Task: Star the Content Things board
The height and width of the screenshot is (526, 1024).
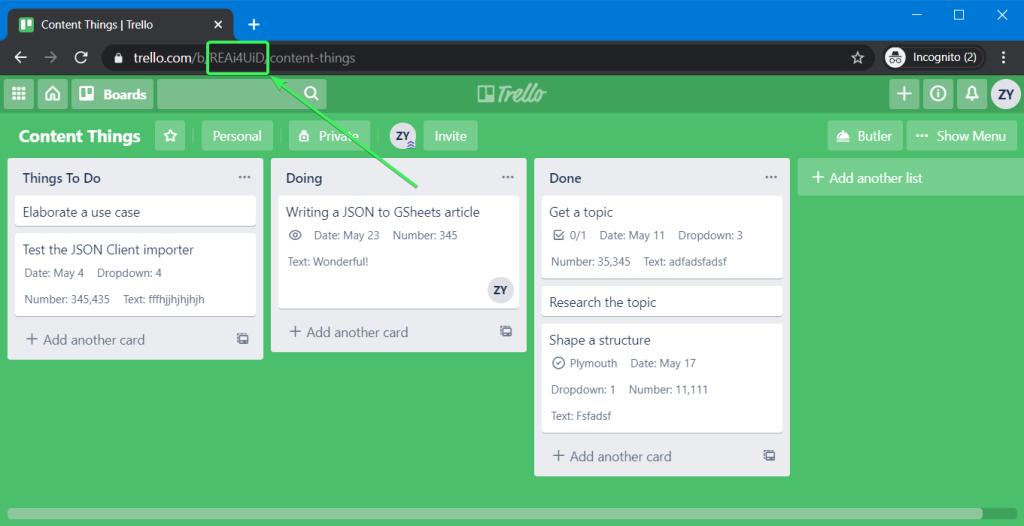Action: pos(170,136)
